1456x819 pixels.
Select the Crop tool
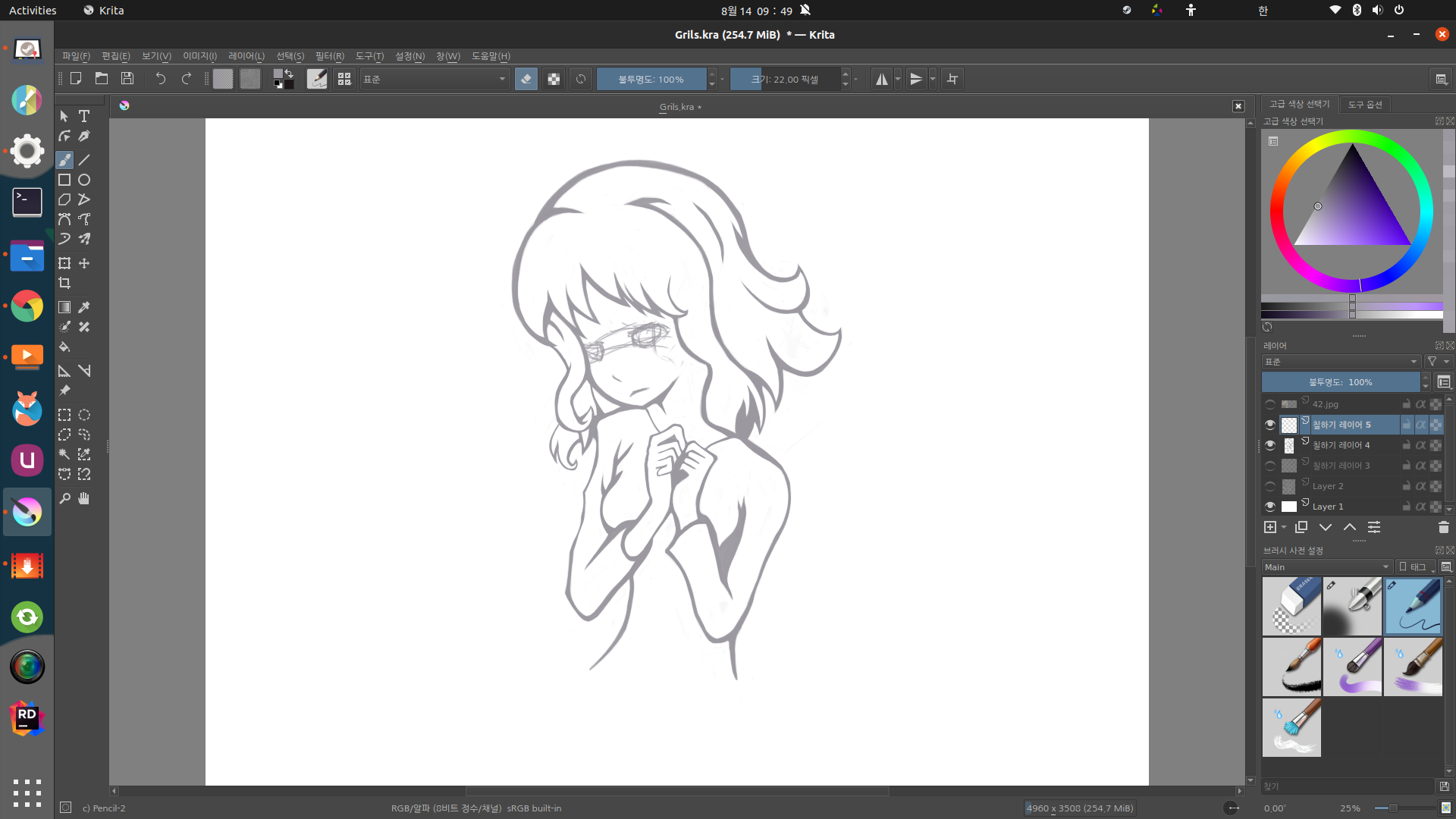[x=64, y=283]
